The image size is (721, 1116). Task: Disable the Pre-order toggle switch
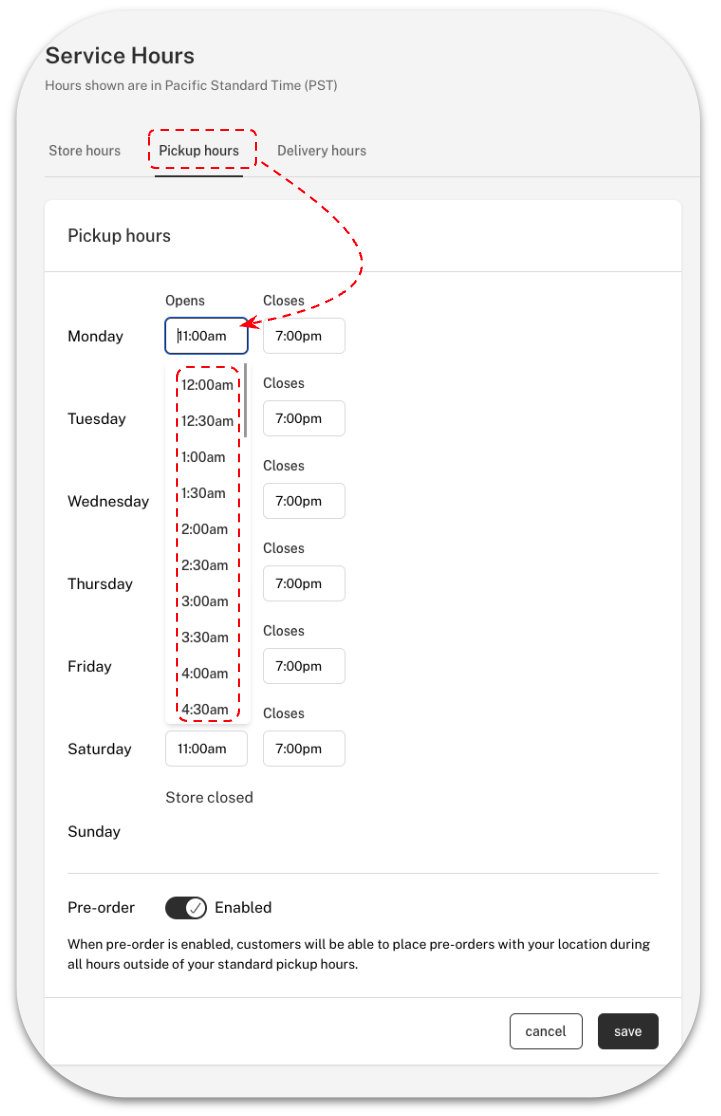pos(186,908)
